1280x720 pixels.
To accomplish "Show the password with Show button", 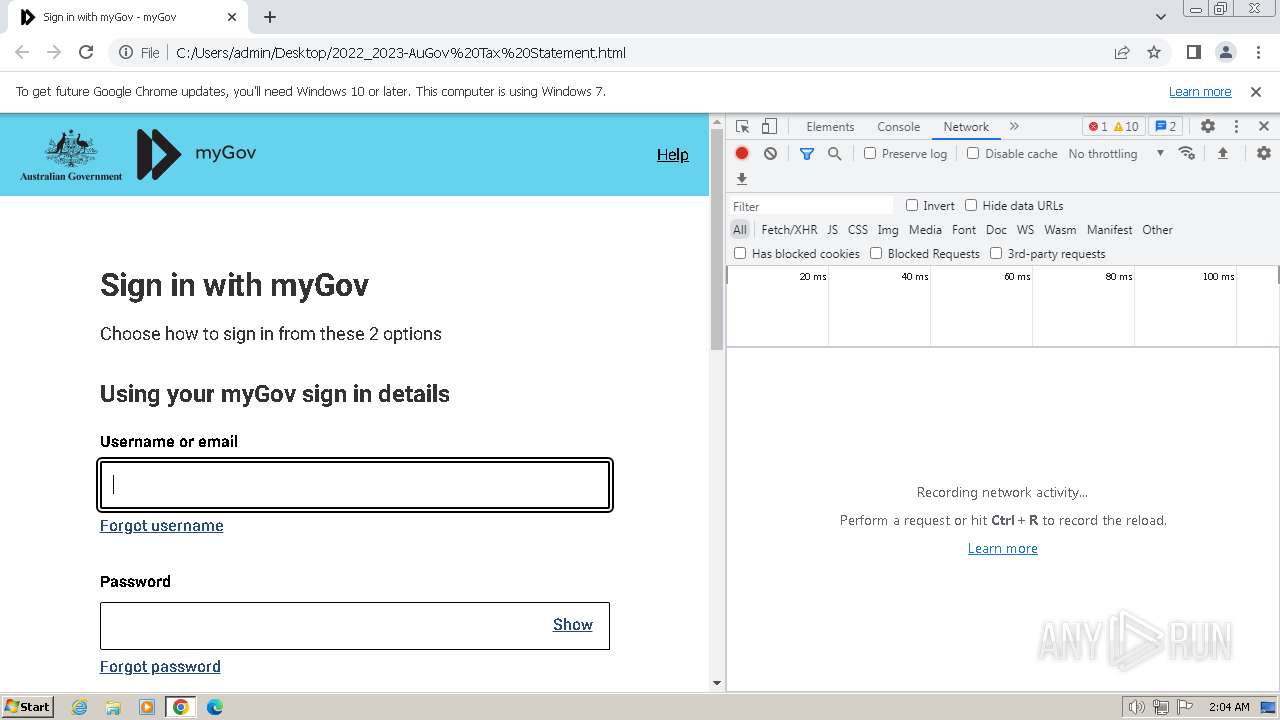I will coord(573,625).
